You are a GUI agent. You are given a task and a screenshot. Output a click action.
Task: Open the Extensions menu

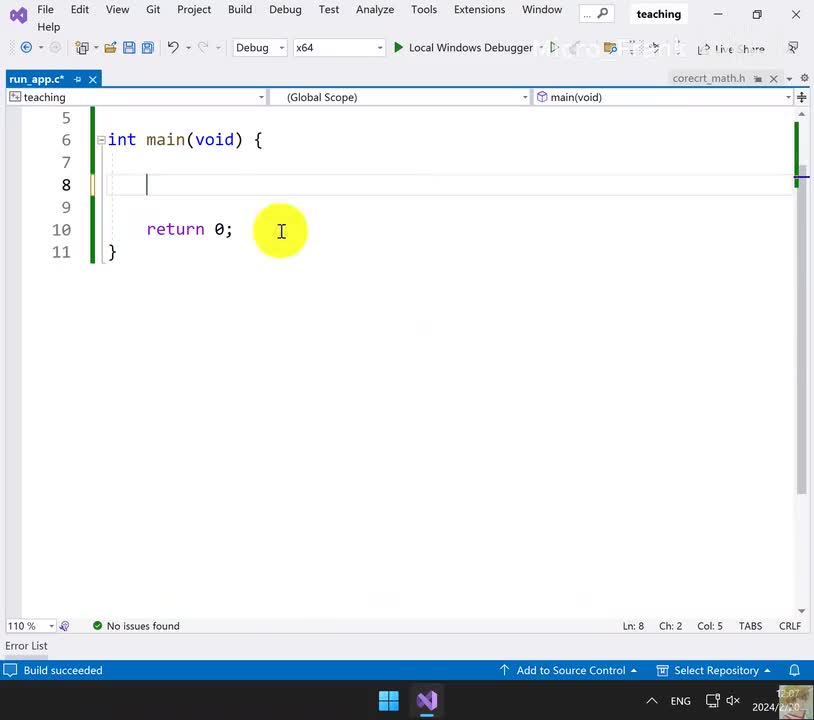479,9
